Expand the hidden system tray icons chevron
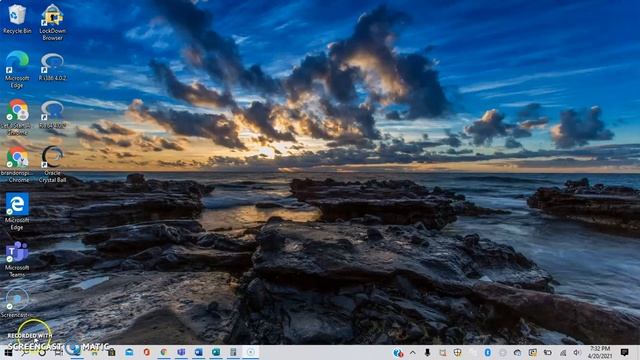Viewport: 640px width, 360px height. click(x=413, y=353)
